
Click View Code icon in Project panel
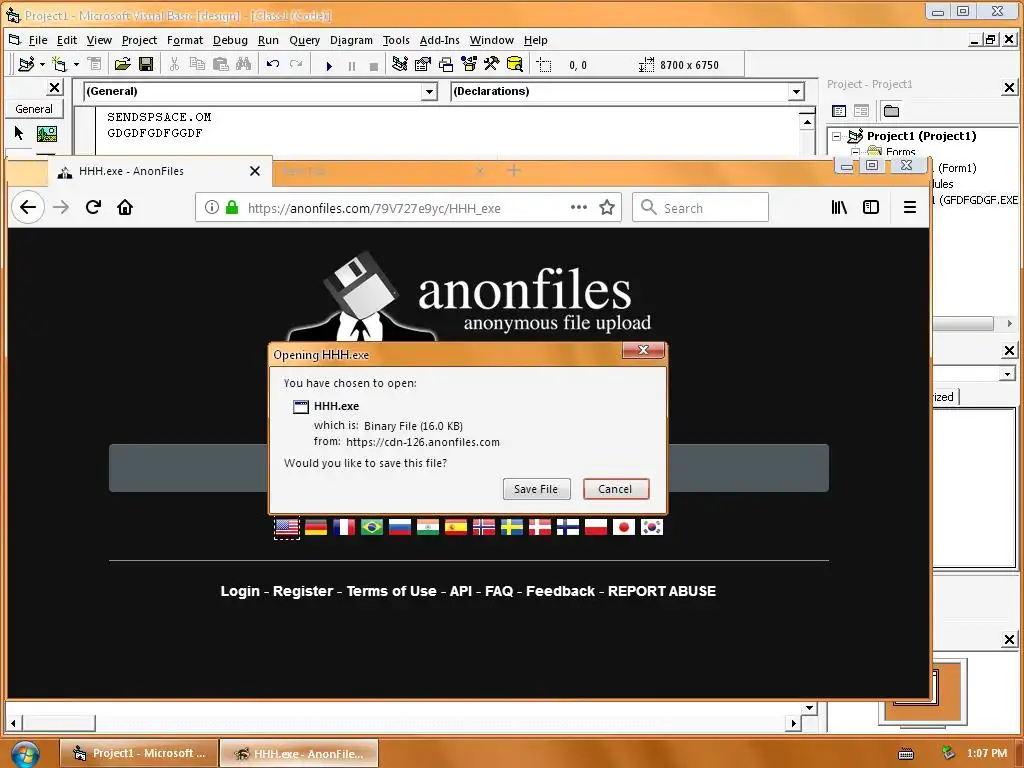(839, 111)
